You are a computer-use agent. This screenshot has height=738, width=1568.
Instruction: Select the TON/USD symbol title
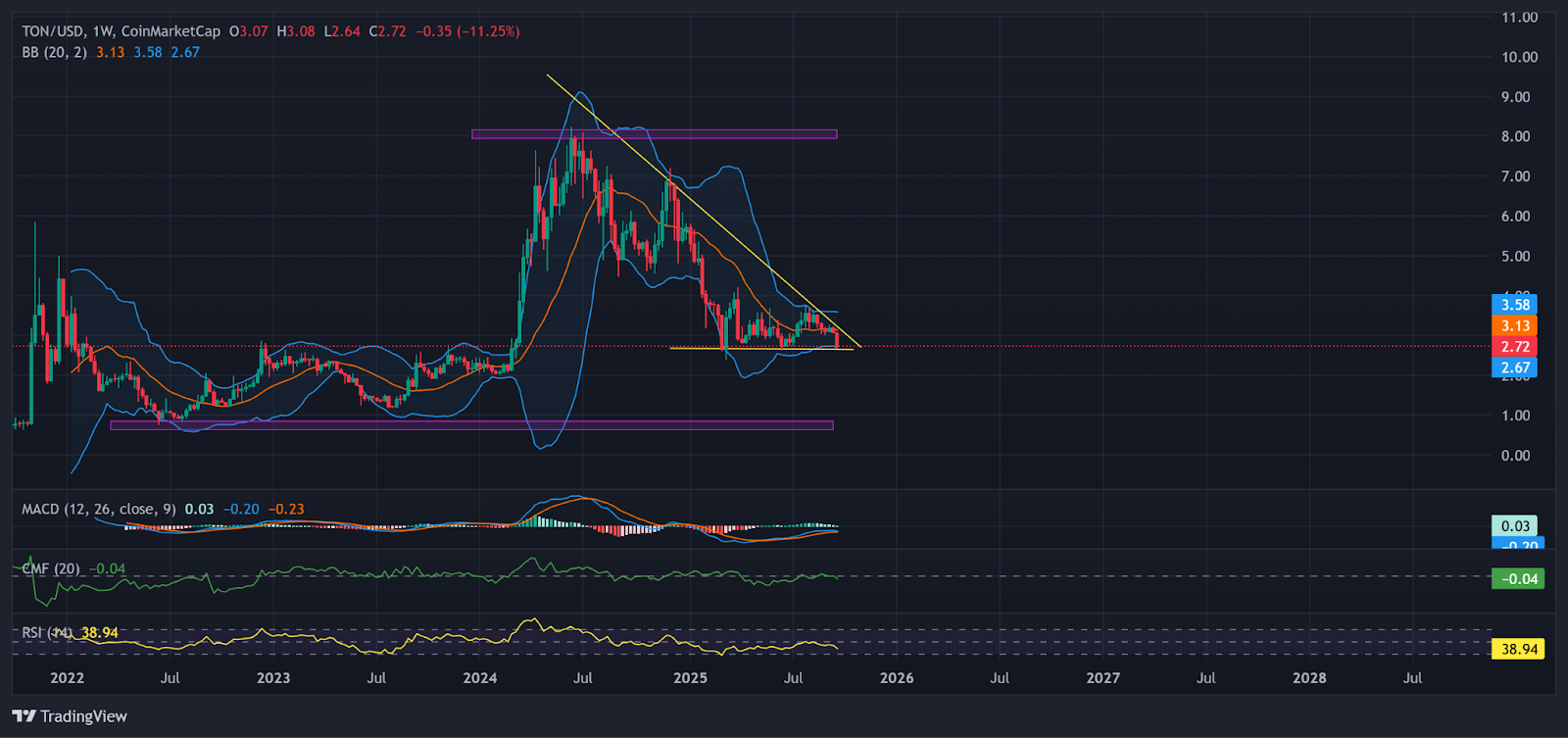[54, 31]
